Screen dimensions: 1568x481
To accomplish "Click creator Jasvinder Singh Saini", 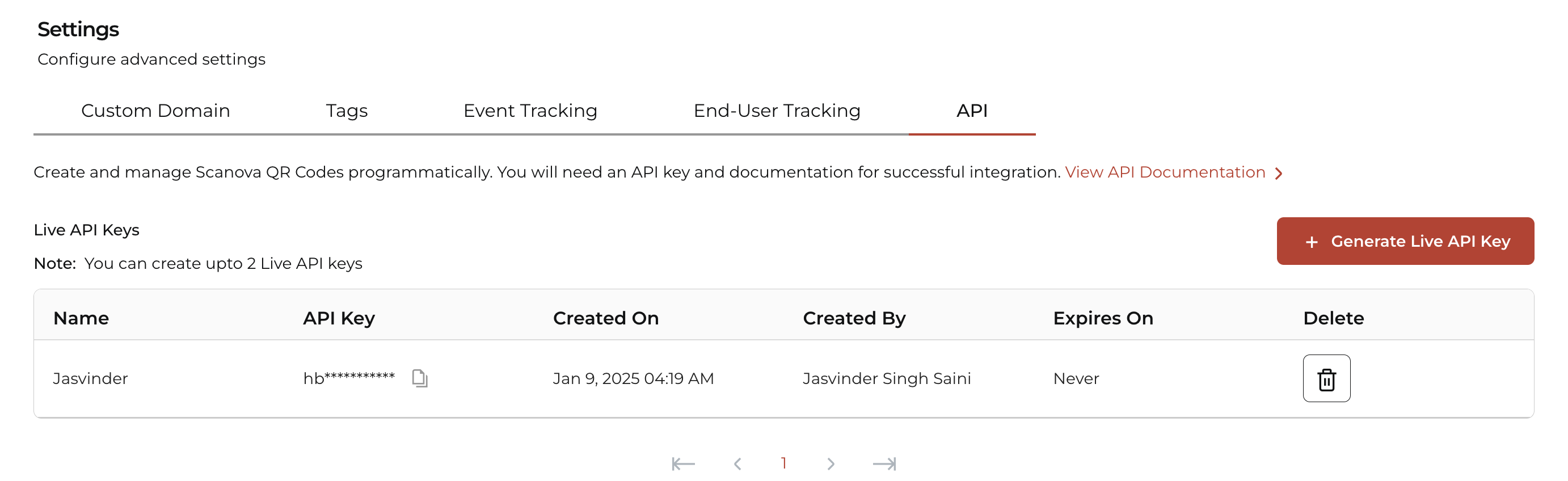I will point(886,379).
